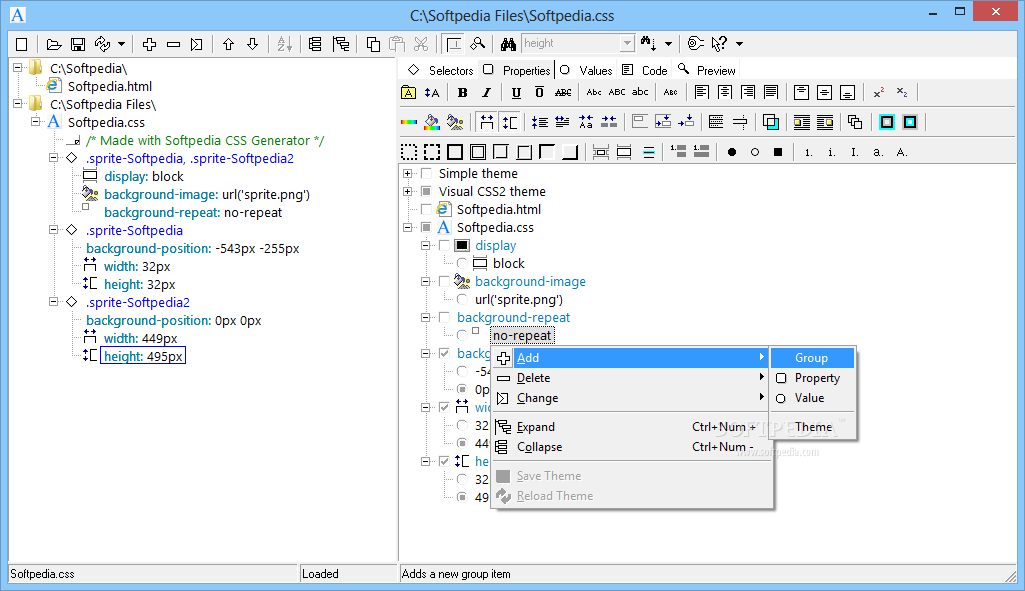1025x591 pixels.
Task: Select the no-repeat value radio button
Action: [x=462, y=335]
